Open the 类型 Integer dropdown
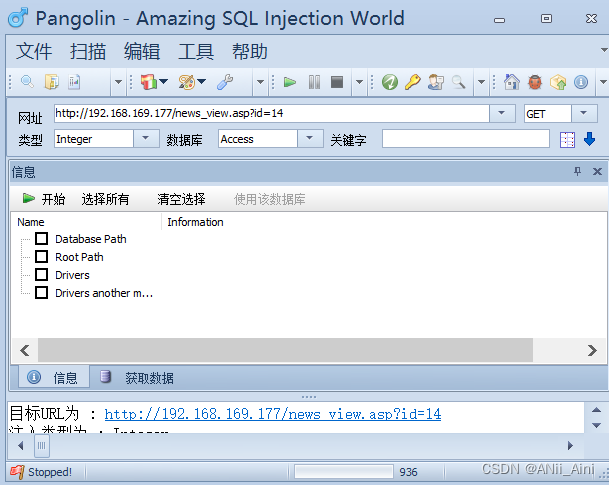Viewport: 609px width, 485px height. 146,138
